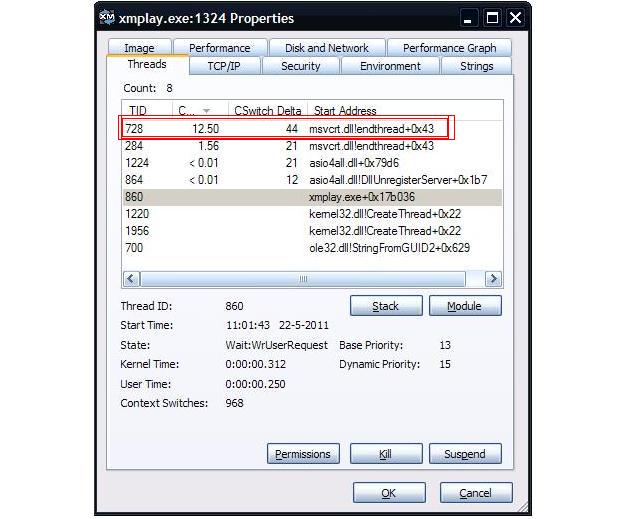Sort by CSwitch Delta column header
This screenshot has width=640, height=519.
[x=266, y=110]
